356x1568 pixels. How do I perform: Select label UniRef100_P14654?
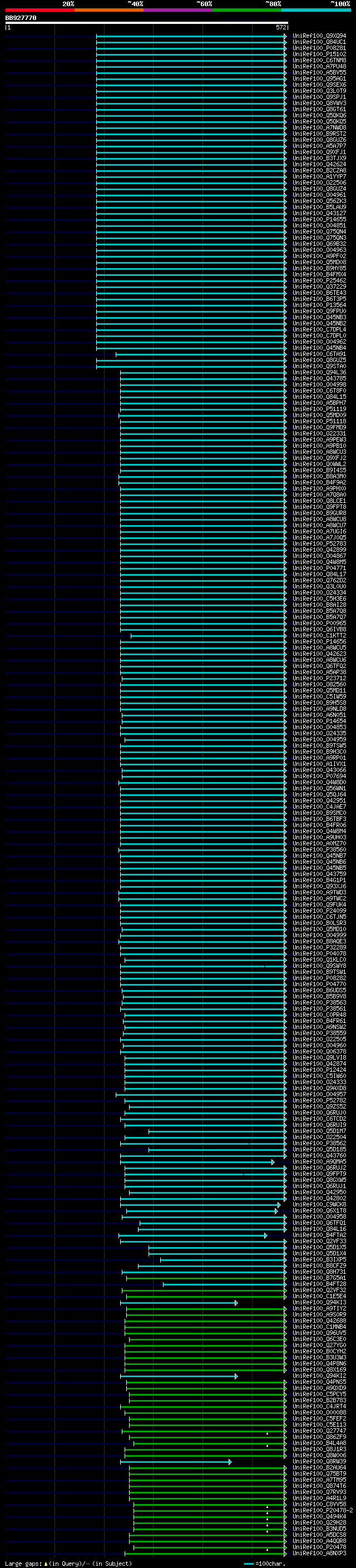[x=319, y=721]
